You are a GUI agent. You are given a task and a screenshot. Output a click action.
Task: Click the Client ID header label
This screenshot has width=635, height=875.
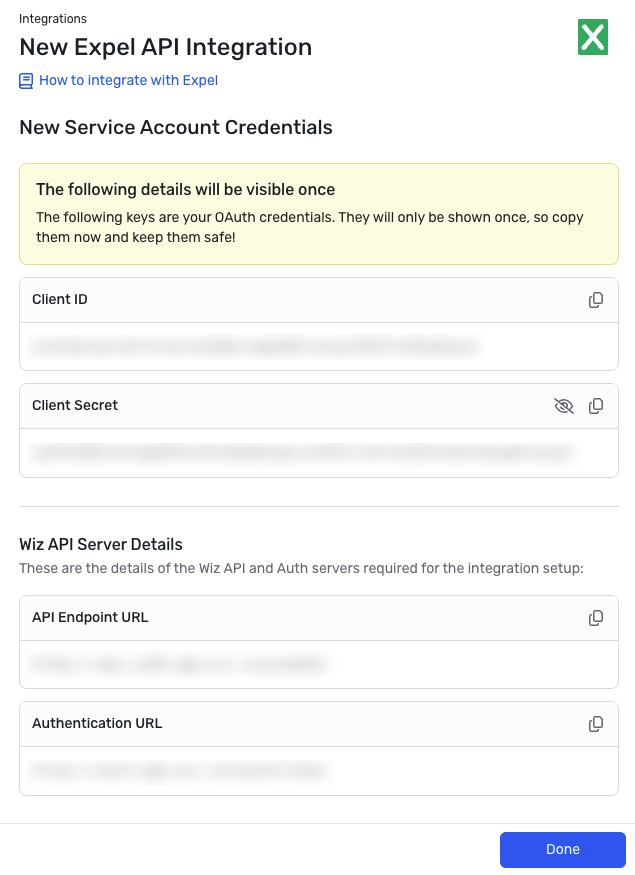coord(59,299)
